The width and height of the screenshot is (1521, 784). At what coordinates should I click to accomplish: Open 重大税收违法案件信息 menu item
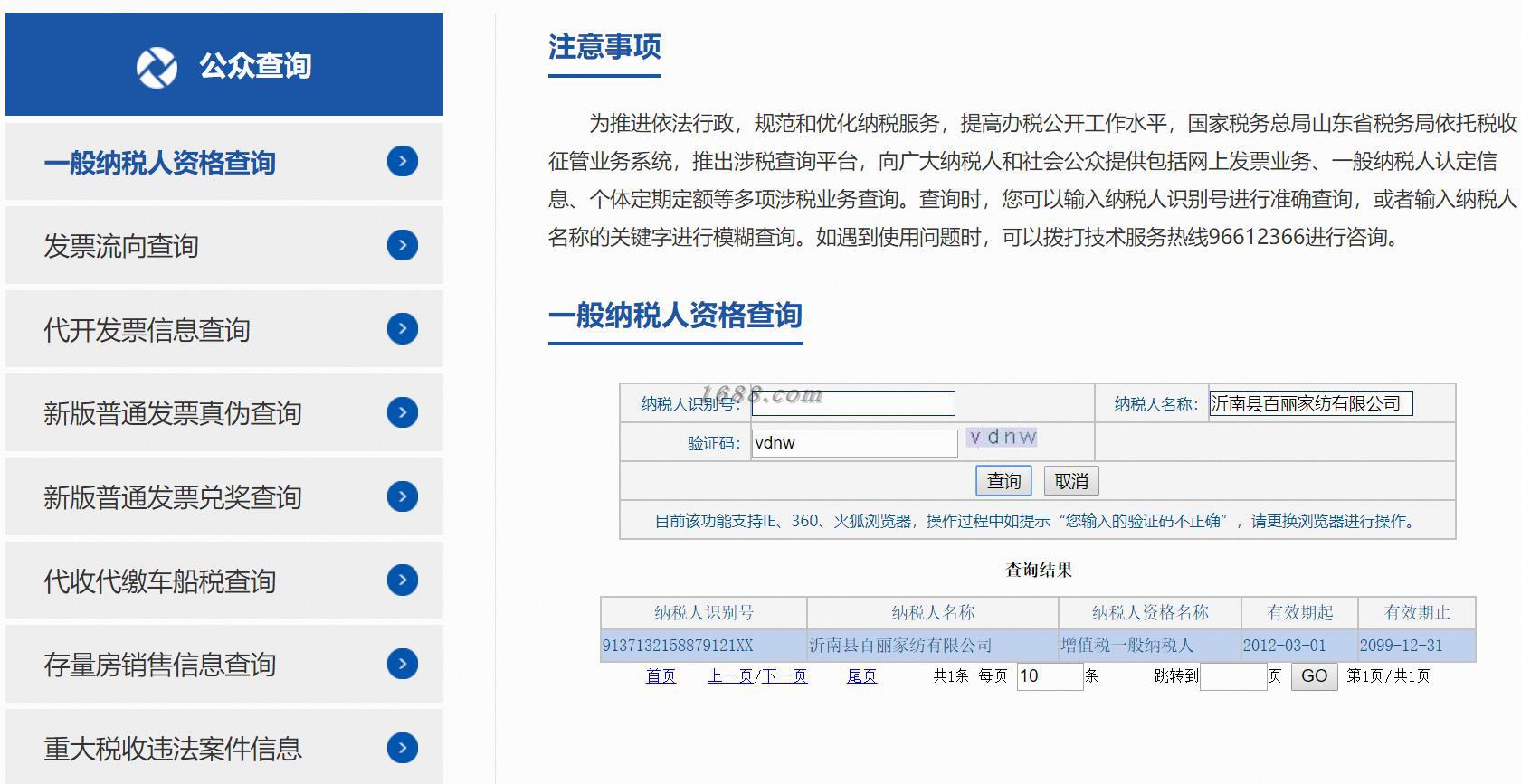click(x=224, y=747)
